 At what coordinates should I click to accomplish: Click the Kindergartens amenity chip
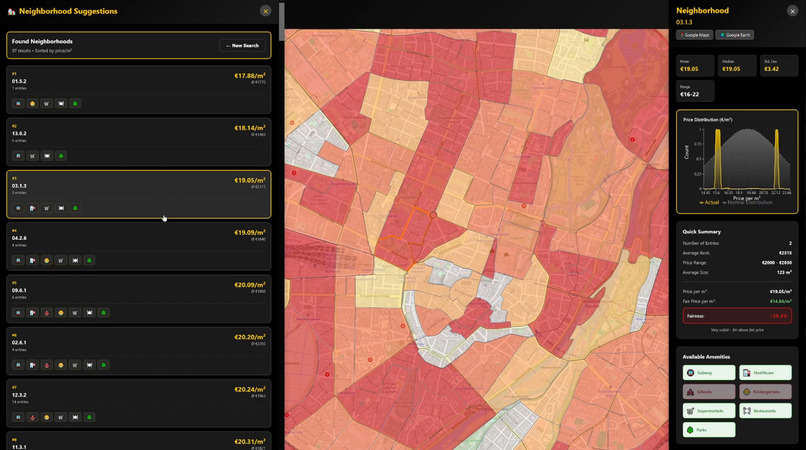[x=765, y=391]
